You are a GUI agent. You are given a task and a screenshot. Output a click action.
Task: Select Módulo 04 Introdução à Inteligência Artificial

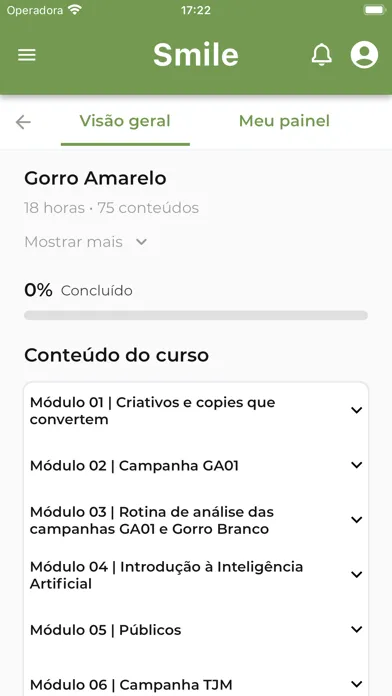point(166,575)
